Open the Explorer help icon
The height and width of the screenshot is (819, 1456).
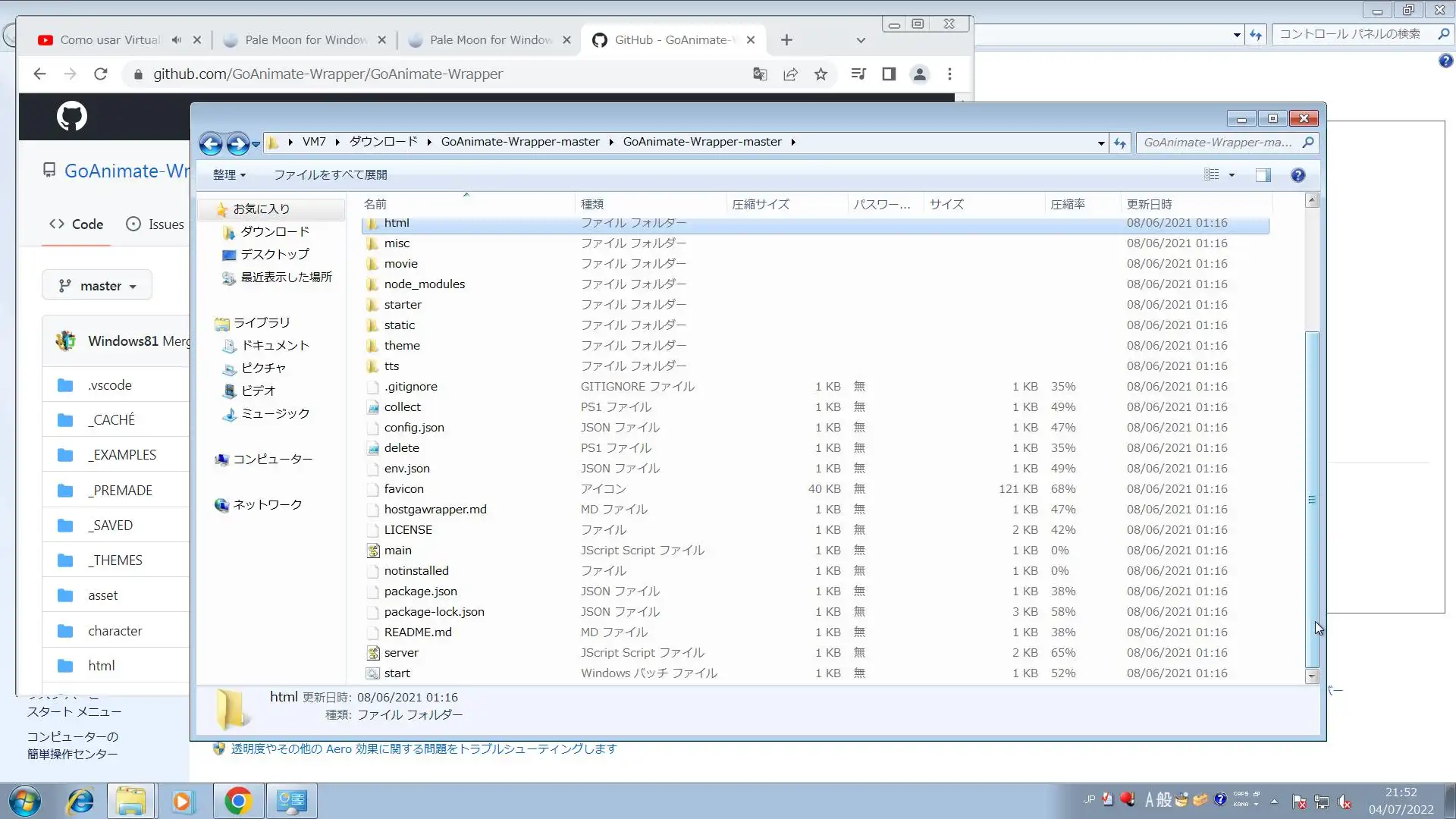[x=1298, y=175]
